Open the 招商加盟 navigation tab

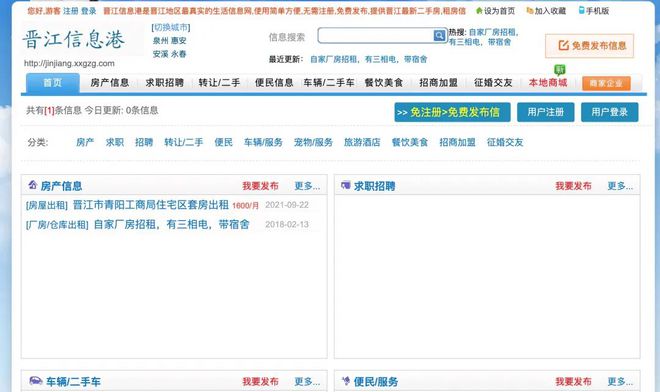[438, 83]
